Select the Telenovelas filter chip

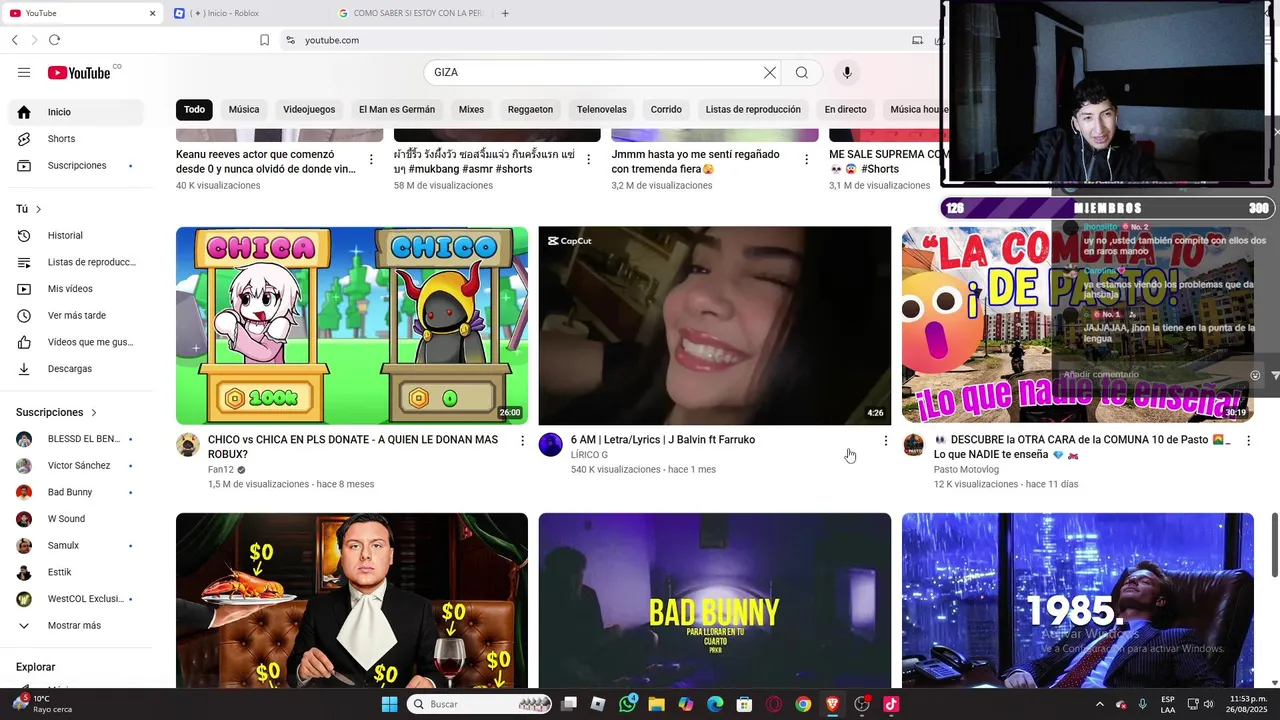pos(602,109)
